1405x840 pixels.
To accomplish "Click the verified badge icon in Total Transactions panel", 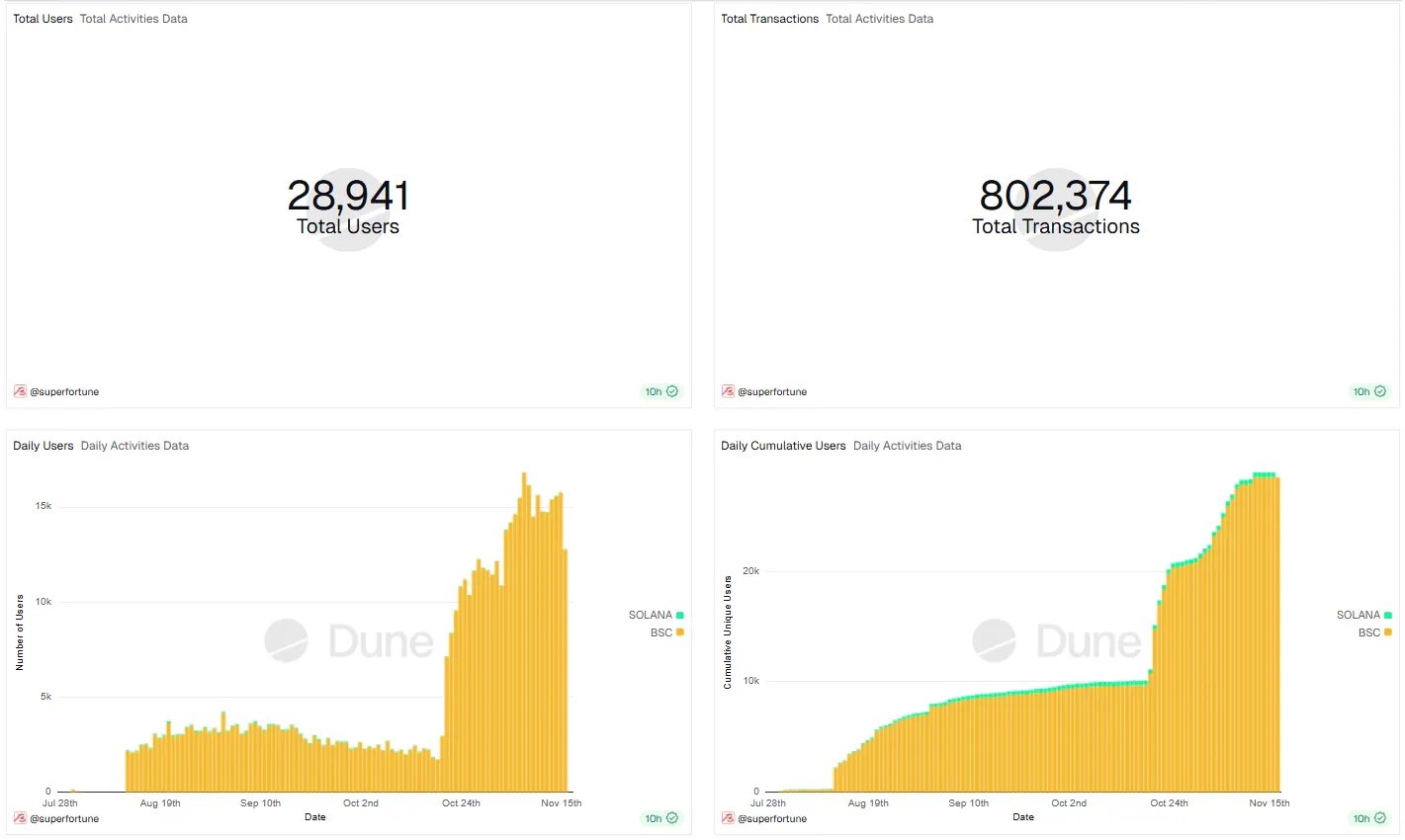I will pyautogui.click(x=1382, y=391).
